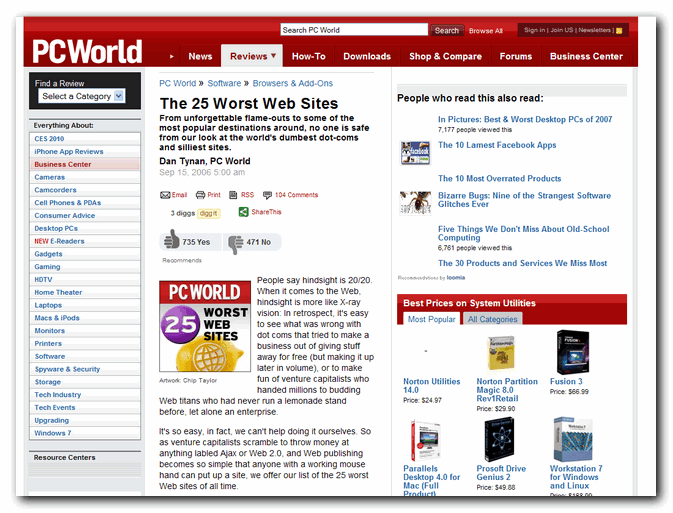
Task: Click the small arrow before News
Action: pyautogui.click(x=171, y=56)
